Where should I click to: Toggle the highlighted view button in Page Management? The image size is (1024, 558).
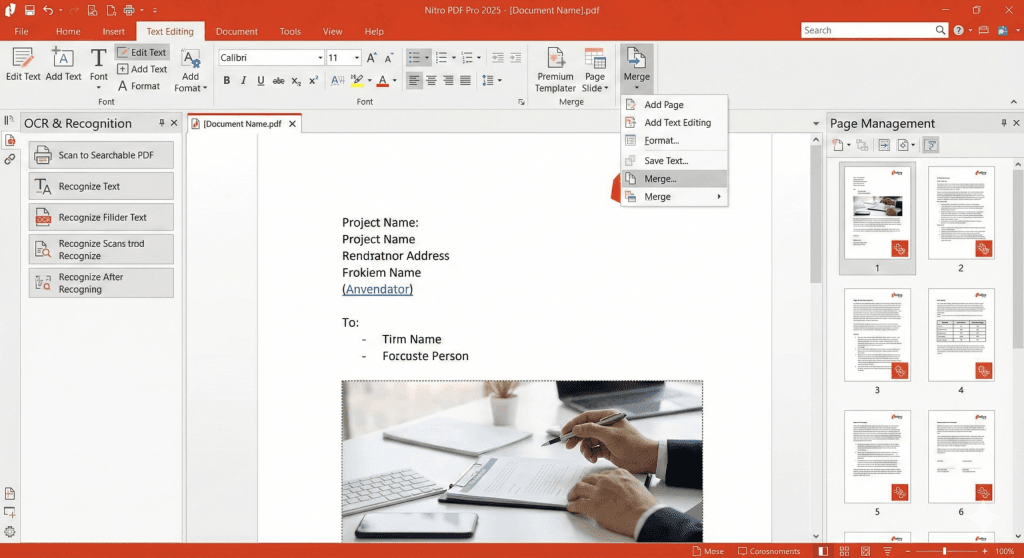pos(931,145)
